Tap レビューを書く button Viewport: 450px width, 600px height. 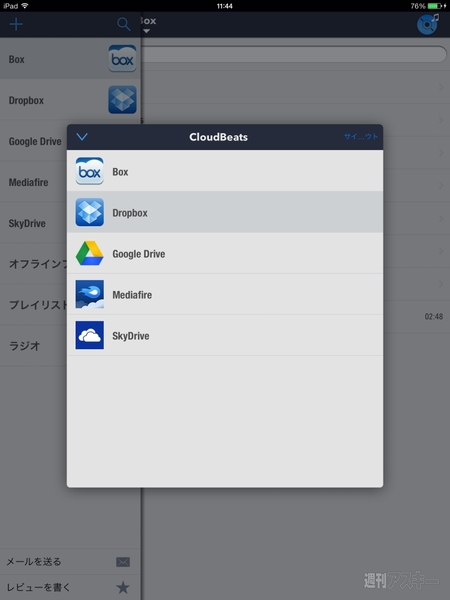tap(70, 587)
